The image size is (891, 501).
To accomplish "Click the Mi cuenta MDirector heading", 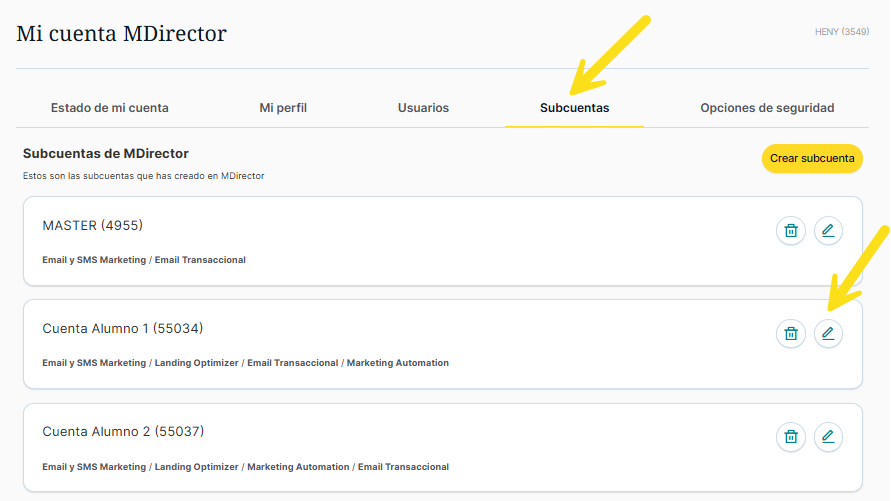I will tap(122, 34).
